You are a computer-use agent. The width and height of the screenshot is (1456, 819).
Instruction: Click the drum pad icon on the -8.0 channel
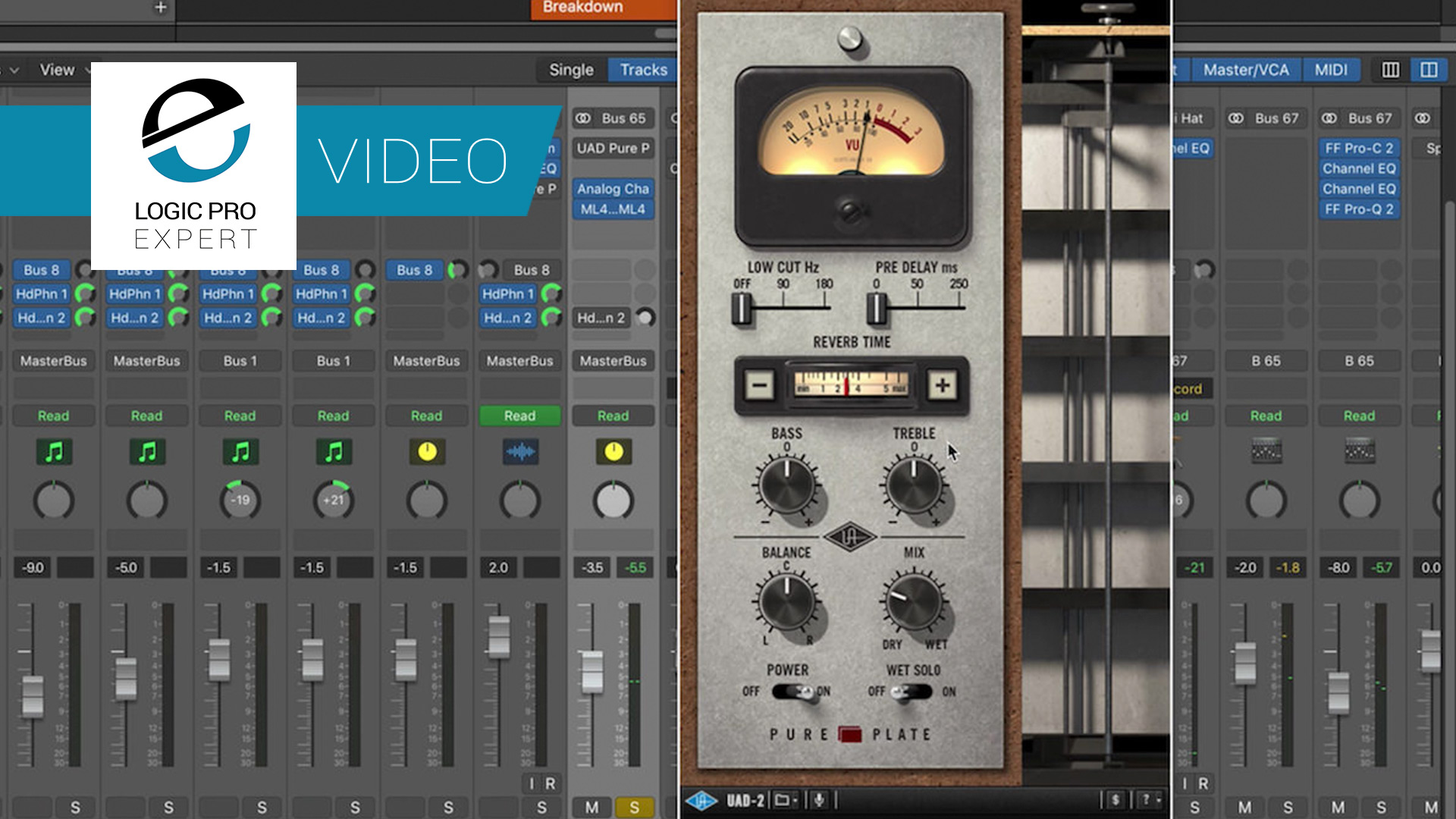pyautogui.click(x=1360, y=452)
